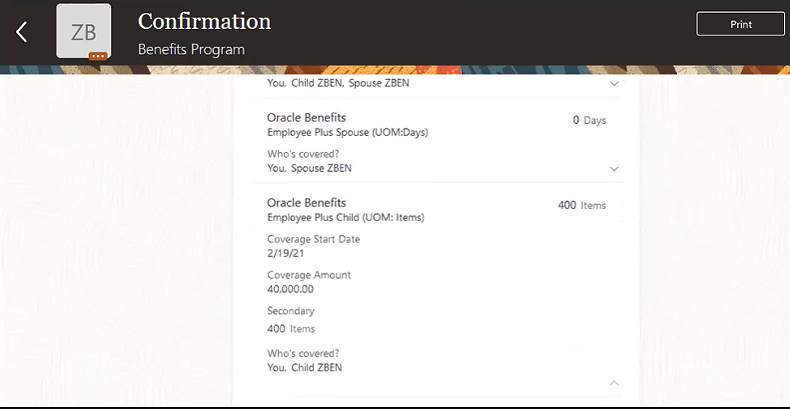
Task: Click 'Who's covered?' label above Spouse ZBEN
Action: tap(303, 154)
